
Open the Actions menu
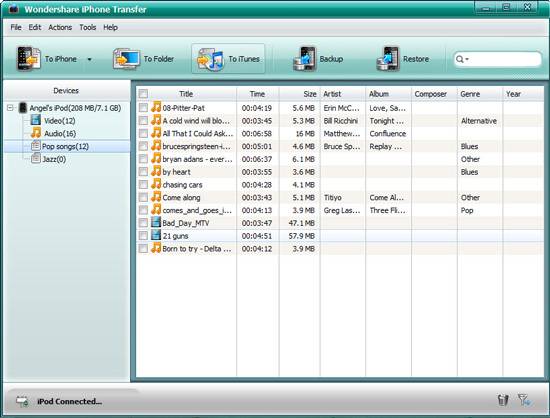tap(60, 27)
